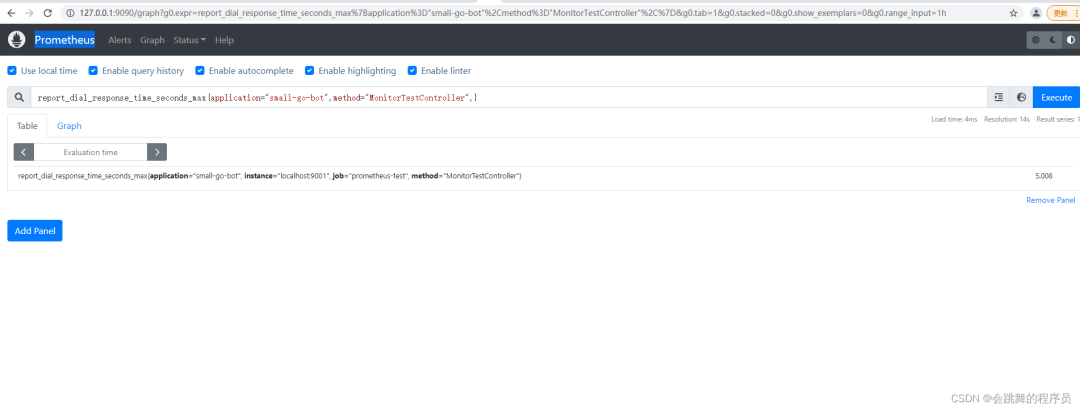This screenshot has height=409, width=1080.
Task: Click the browser forward arrow
Action: point(29,13)
